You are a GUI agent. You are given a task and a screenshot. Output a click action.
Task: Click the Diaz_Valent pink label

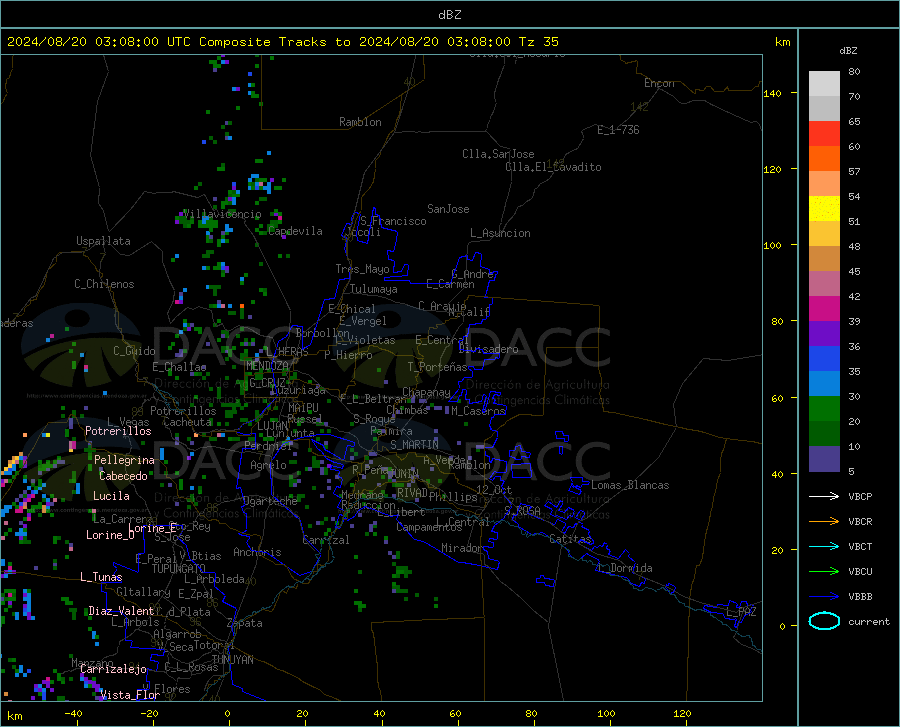pyautogui.click(x=121, y=611)
